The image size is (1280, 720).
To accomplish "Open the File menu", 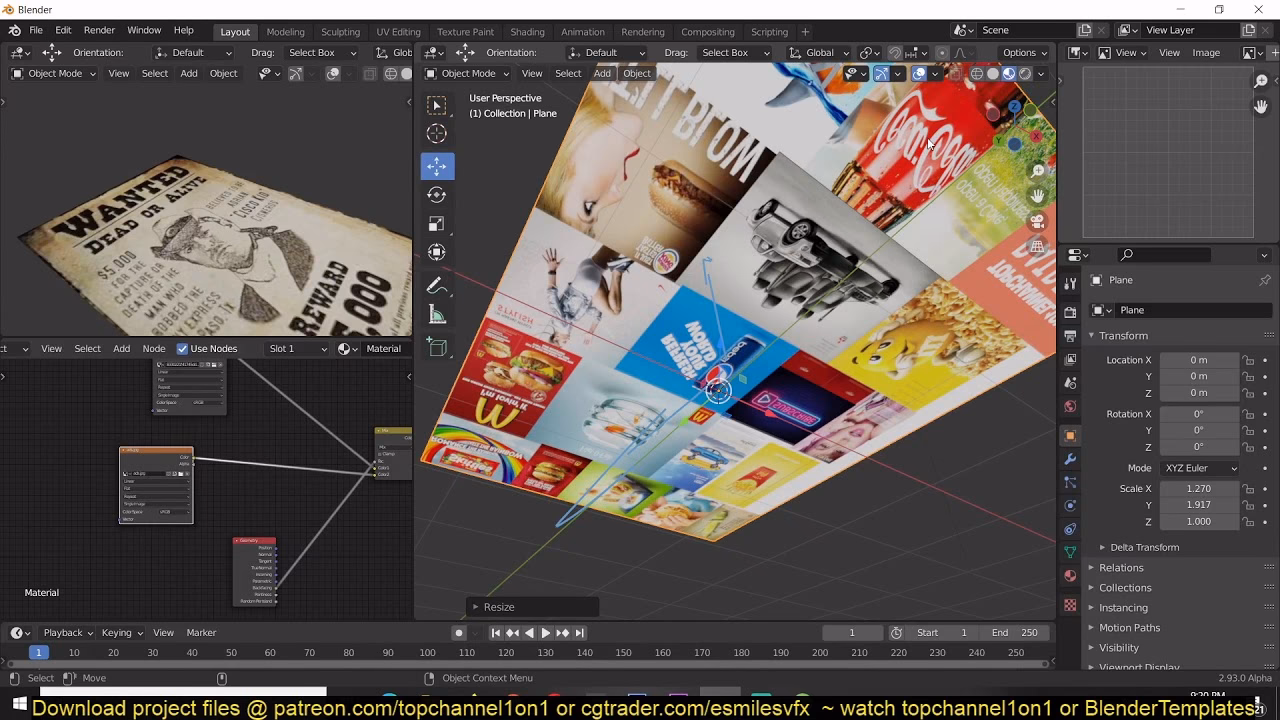I will 36,31.
